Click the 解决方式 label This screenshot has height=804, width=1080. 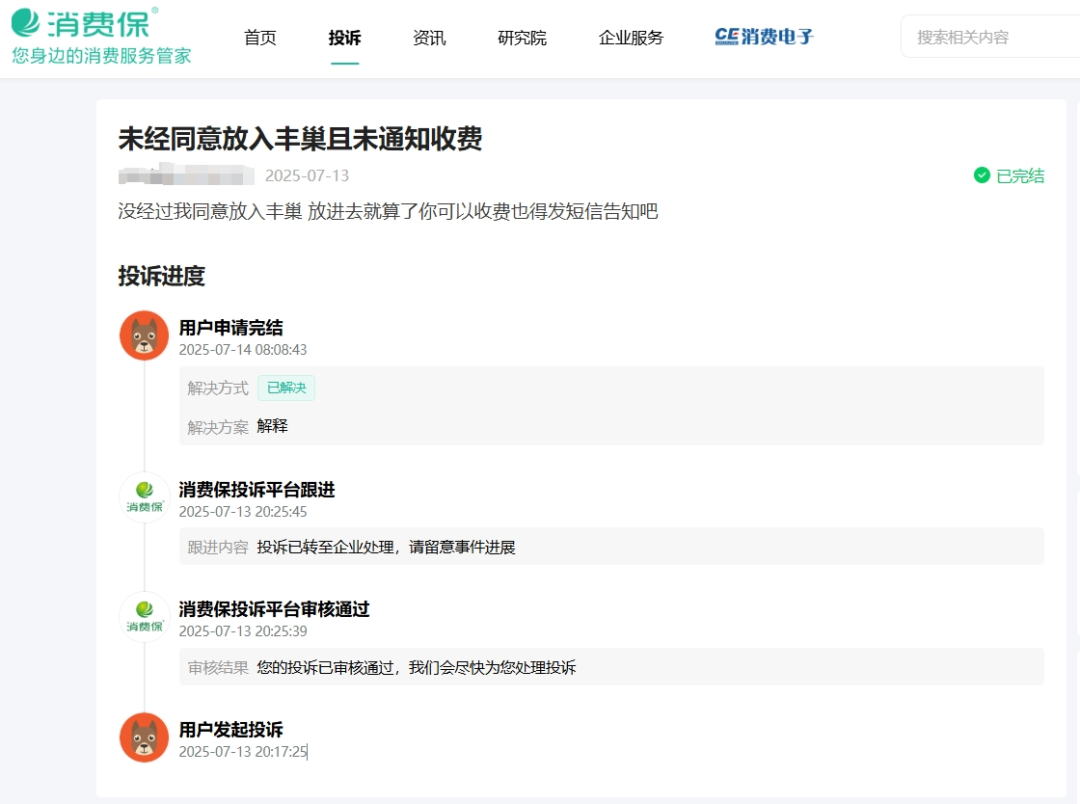(218, 388)
